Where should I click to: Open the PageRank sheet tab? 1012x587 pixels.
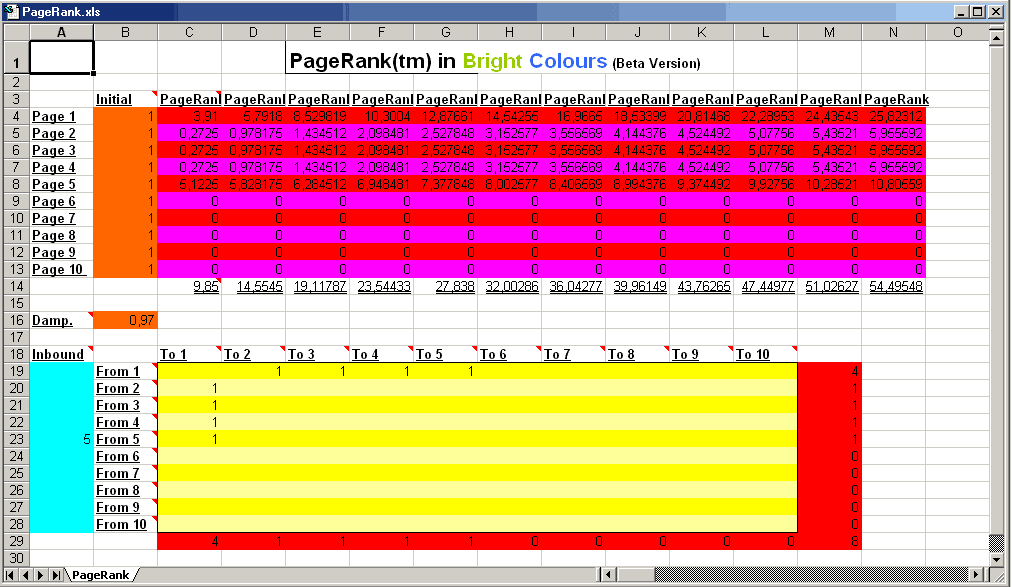click(101, 575)
